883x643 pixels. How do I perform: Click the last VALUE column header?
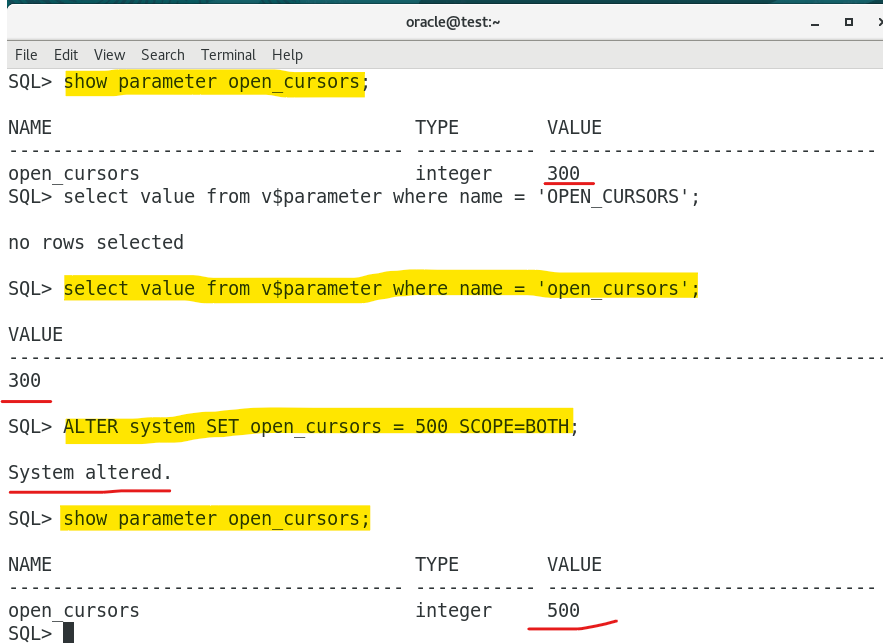pos(574,565)
